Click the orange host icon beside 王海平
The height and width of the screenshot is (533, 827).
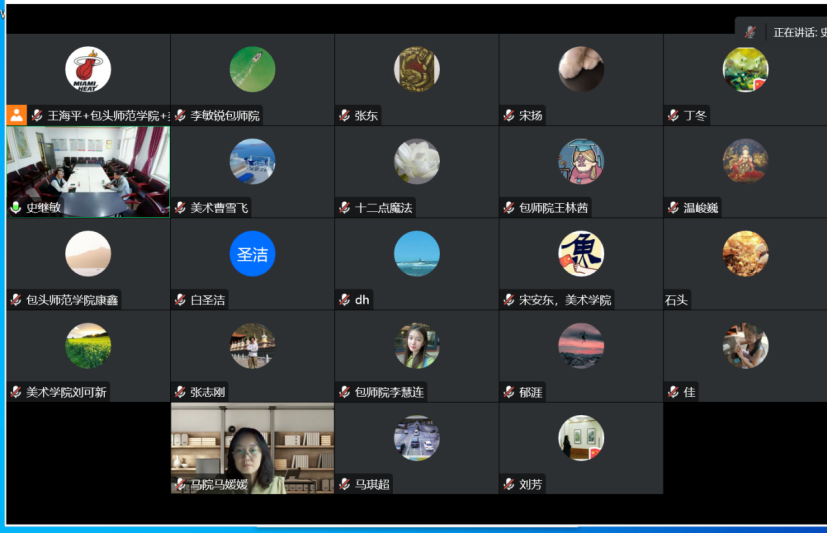click(16, 115)
